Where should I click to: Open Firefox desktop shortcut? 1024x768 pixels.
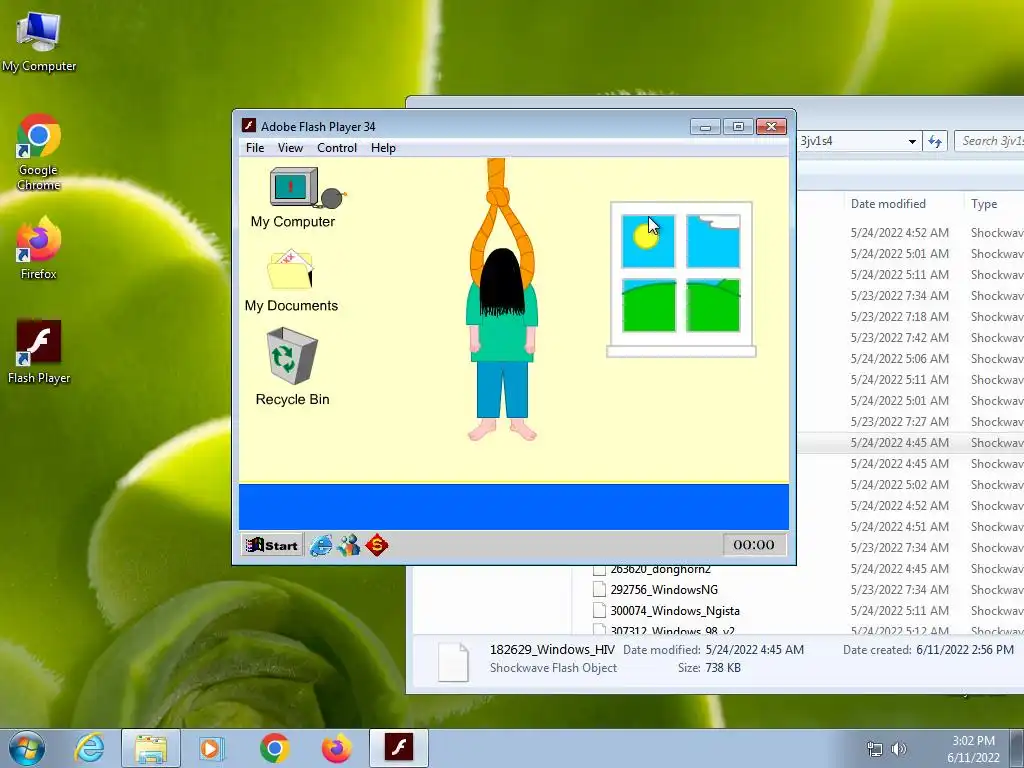39,247
